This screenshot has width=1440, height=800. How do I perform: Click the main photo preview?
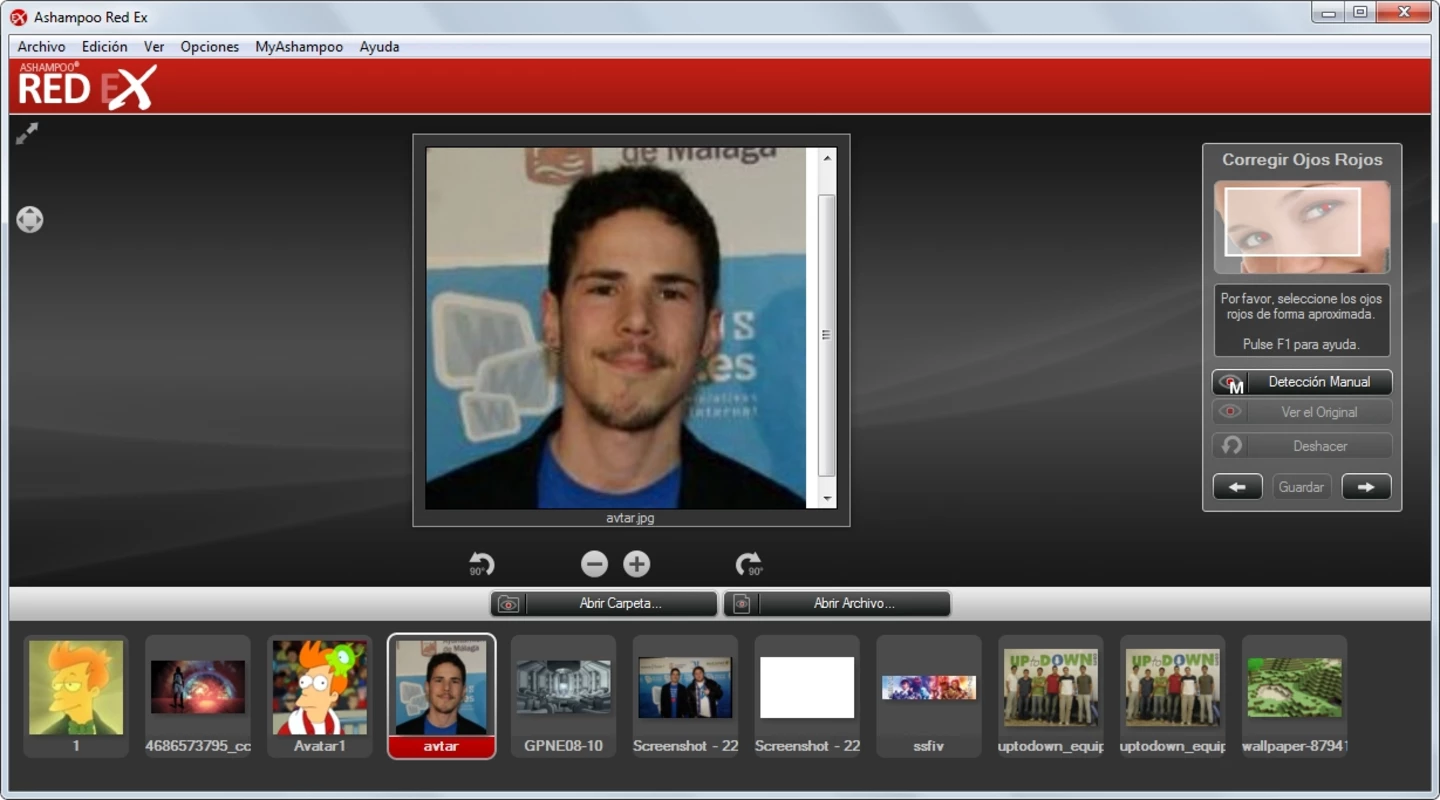616,328
